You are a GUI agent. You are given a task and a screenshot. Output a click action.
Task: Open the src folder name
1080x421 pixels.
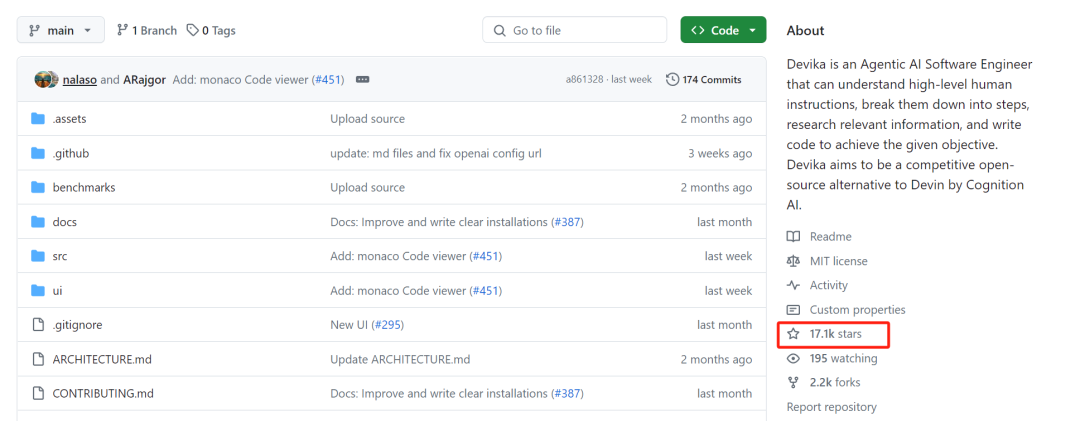tap(60, 256)
